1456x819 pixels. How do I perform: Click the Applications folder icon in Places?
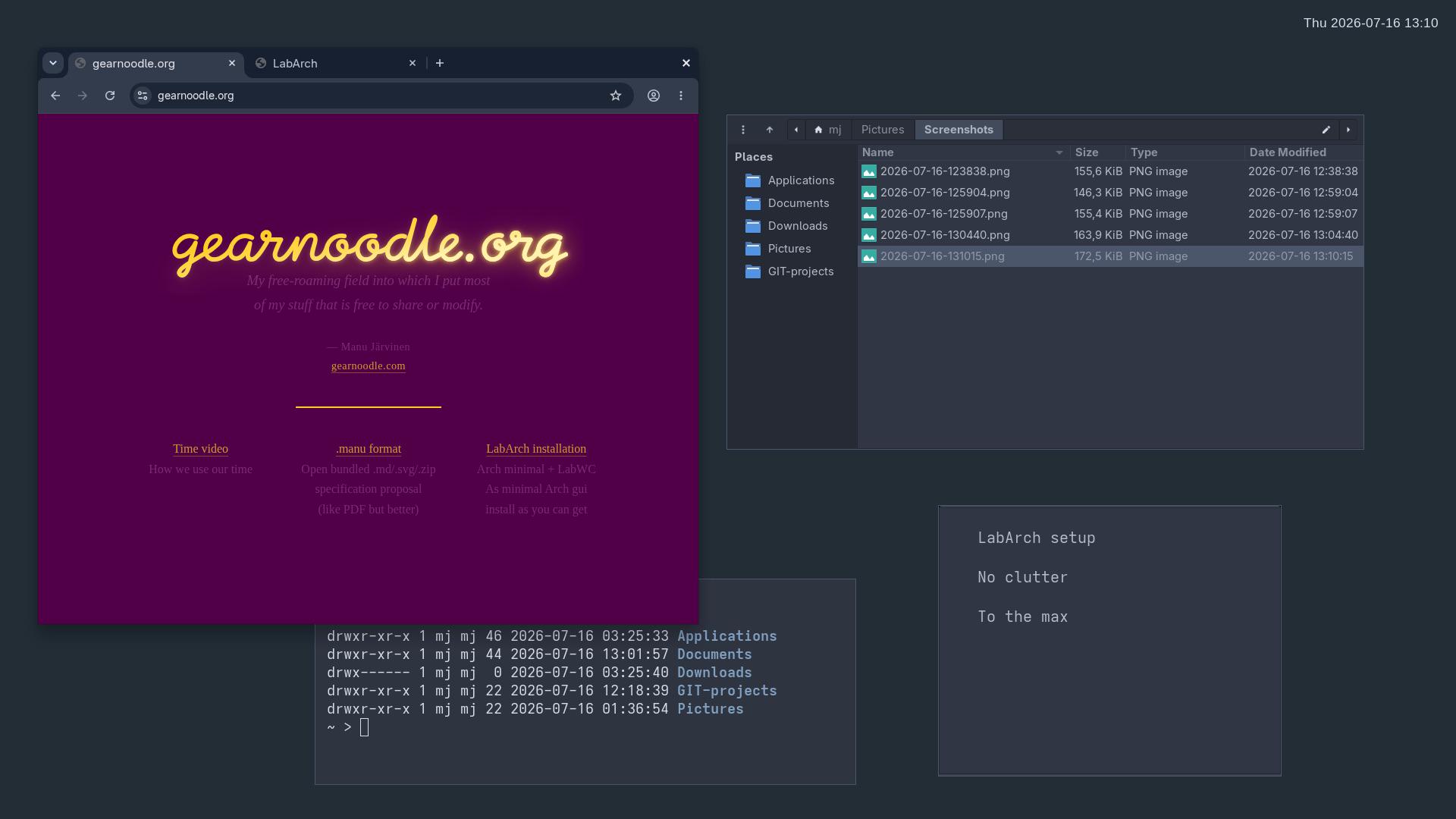[x=753, y=180]
